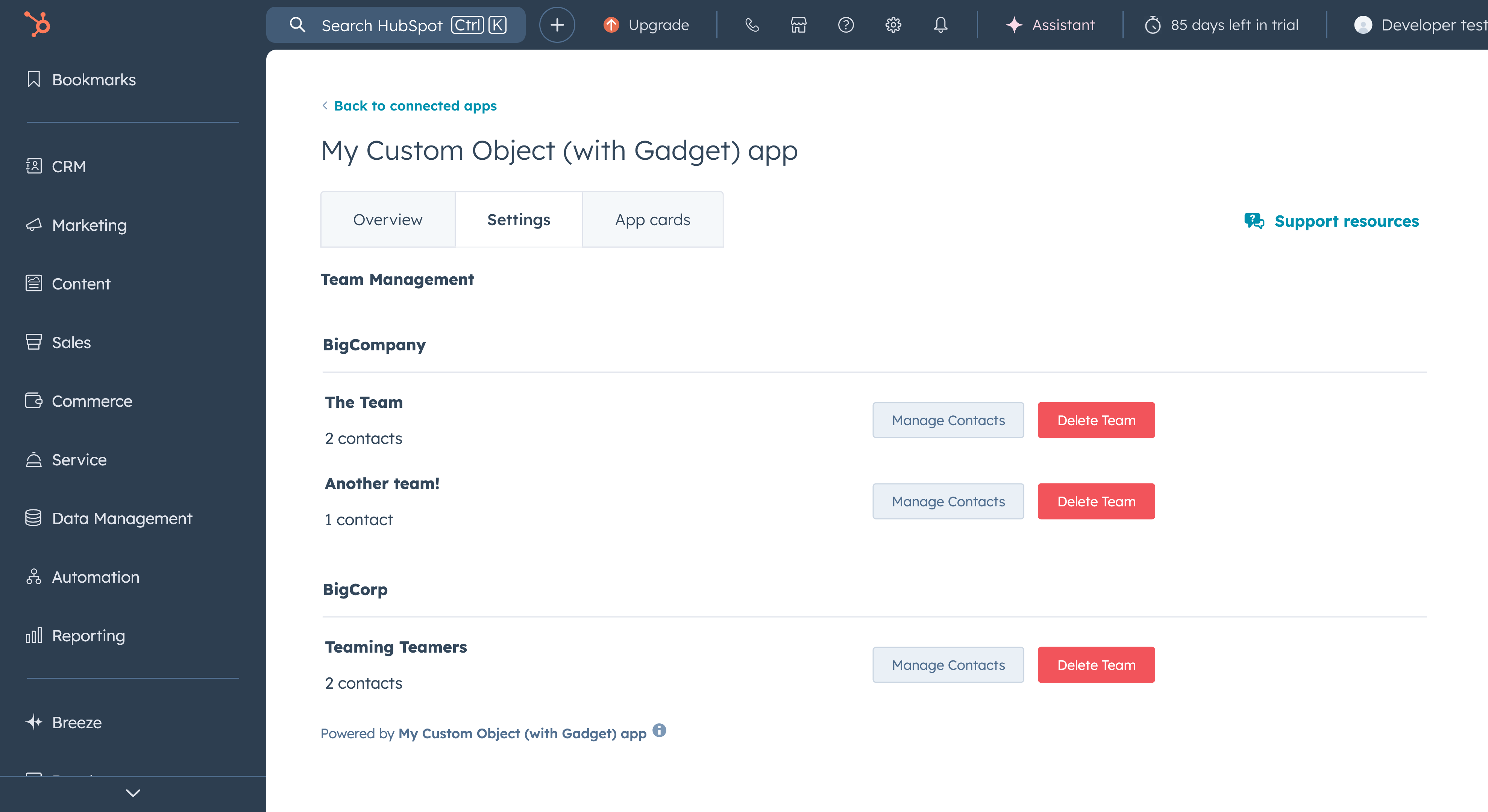Delete the Teaming Teamers team
Screen dimensions: 1488x812
[x=1096, y=665]
